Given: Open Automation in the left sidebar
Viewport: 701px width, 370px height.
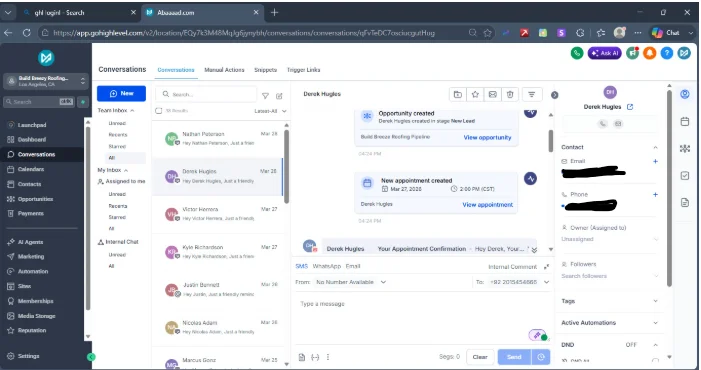Looking at the screenshot, I should pyautogui.click(x=33, y=271).
